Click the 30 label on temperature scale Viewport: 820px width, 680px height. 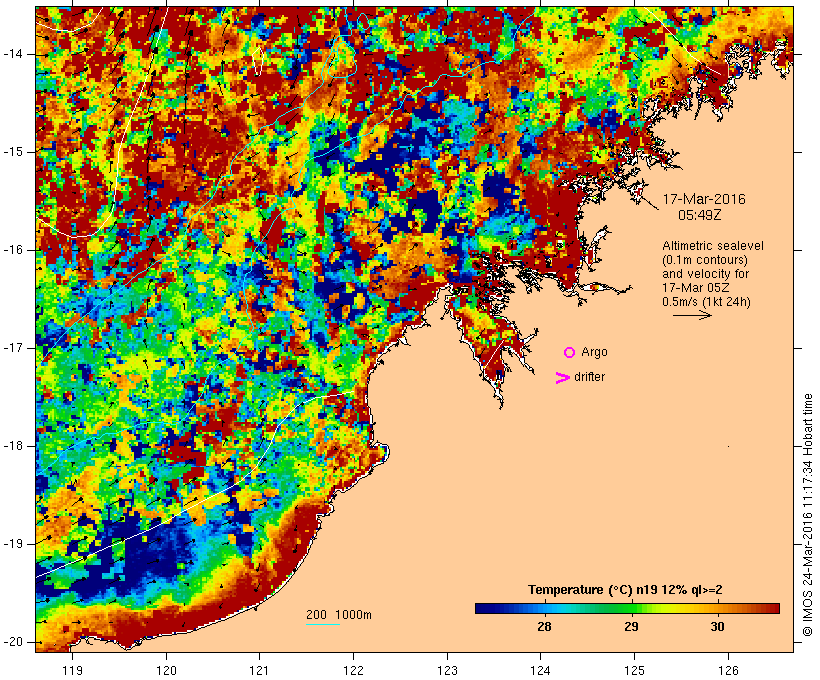point(718,626)
